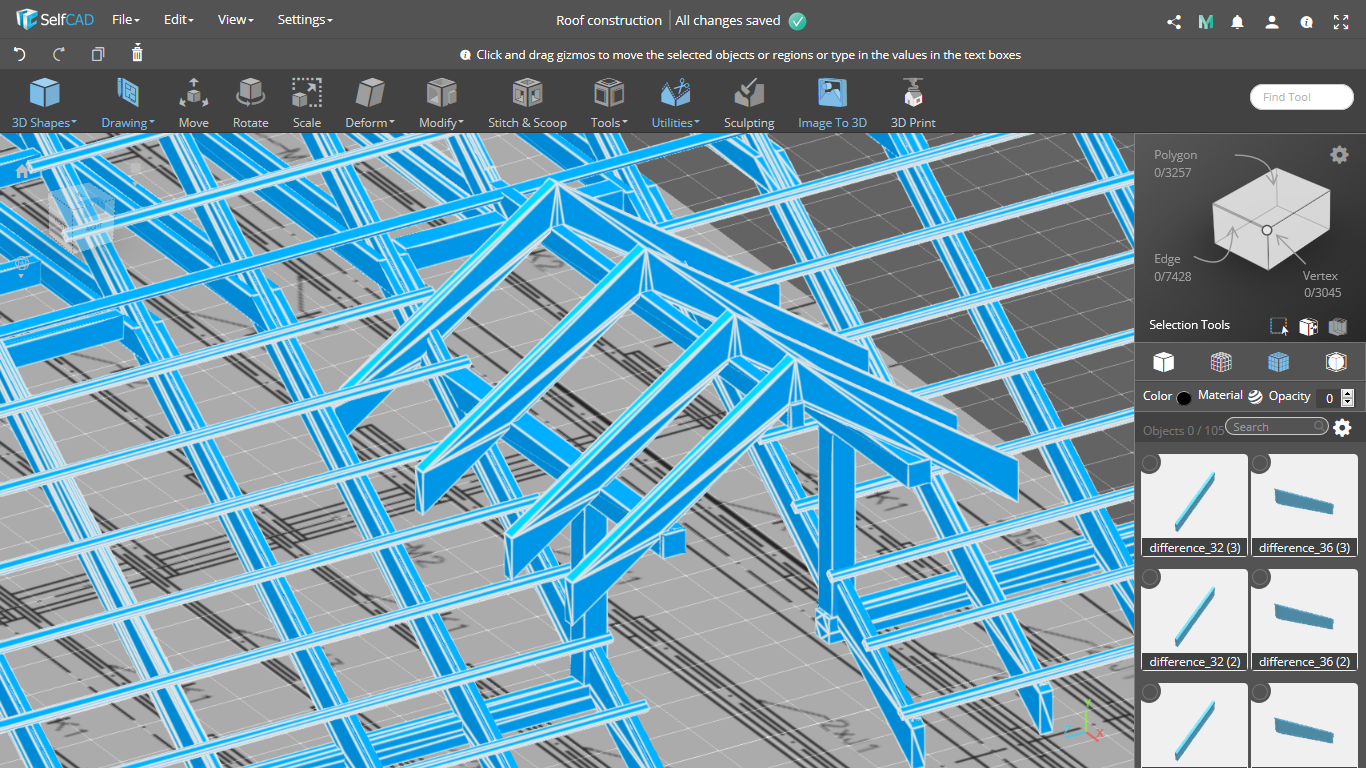1366x768 pixels.
Task: Open the 3D Print tool
Action: click(913, 103)
